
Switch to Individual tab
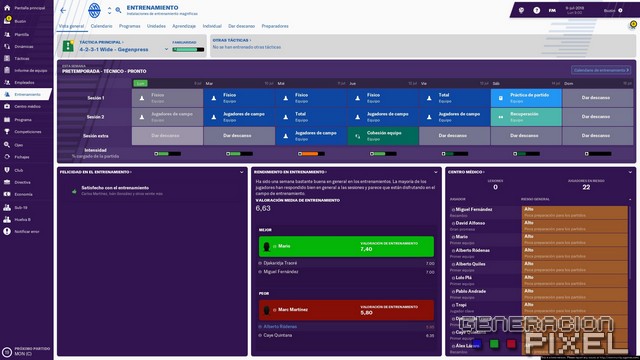pos(212,26)
